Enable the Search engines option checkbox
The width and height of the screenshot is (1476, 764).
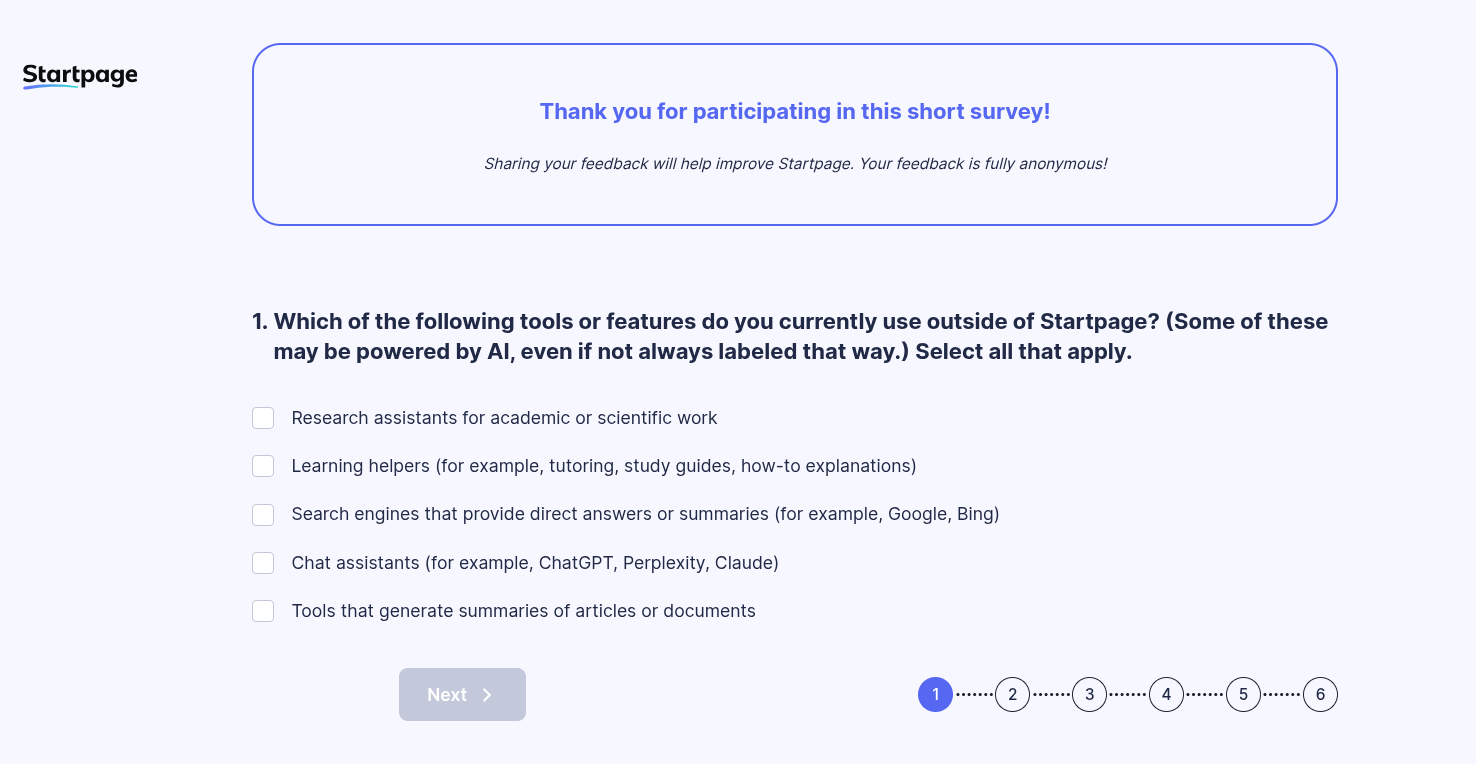(263, 515)
